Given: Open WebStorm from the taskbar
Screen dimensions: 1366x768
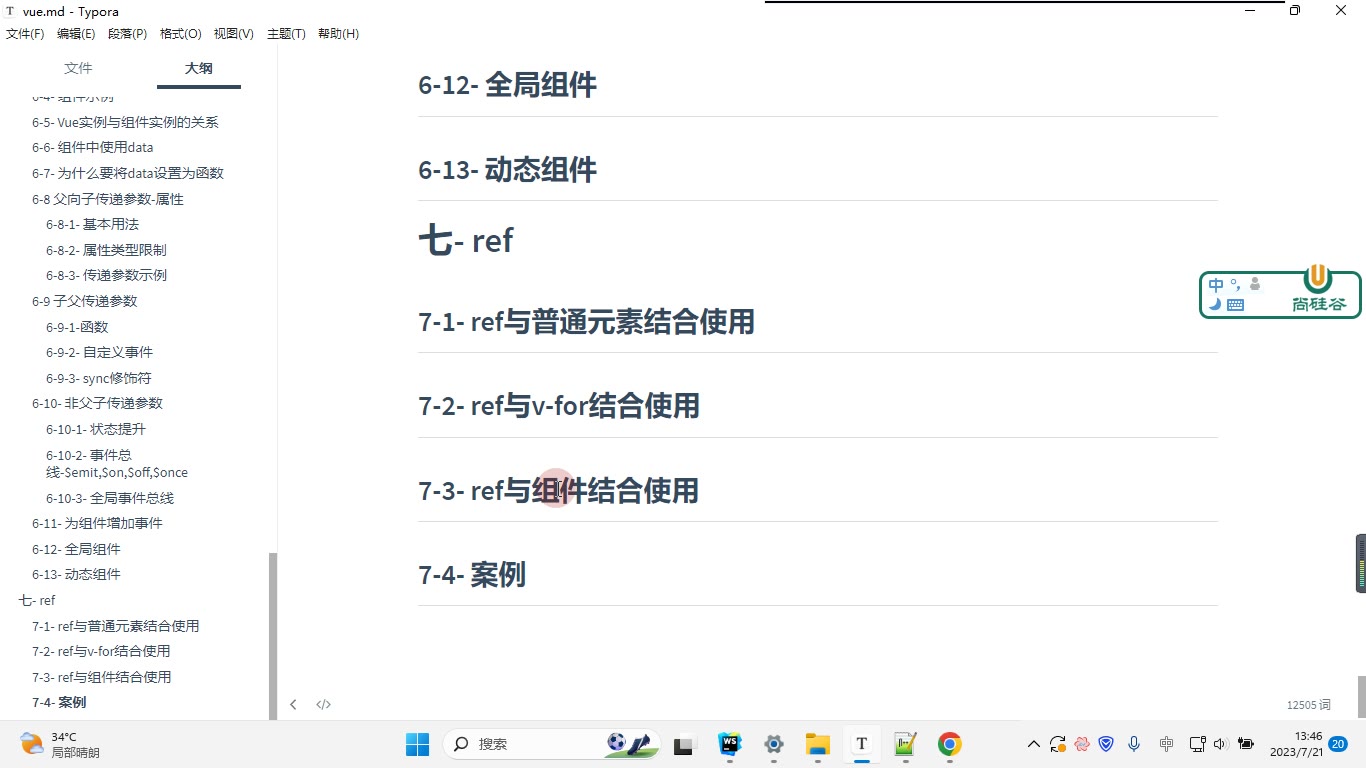Looking at the screenshot, I should click(730, 744).
